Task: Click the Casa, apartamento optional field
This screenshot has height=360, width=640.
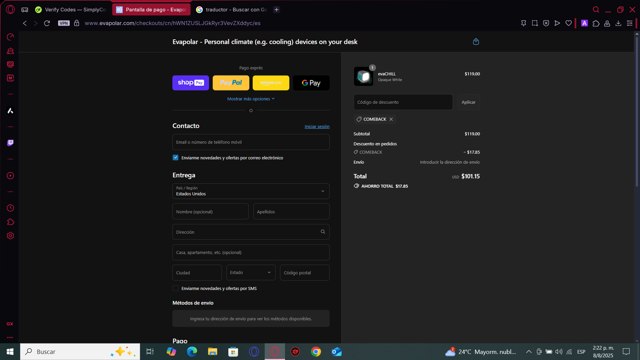Action: pos(251,252)
